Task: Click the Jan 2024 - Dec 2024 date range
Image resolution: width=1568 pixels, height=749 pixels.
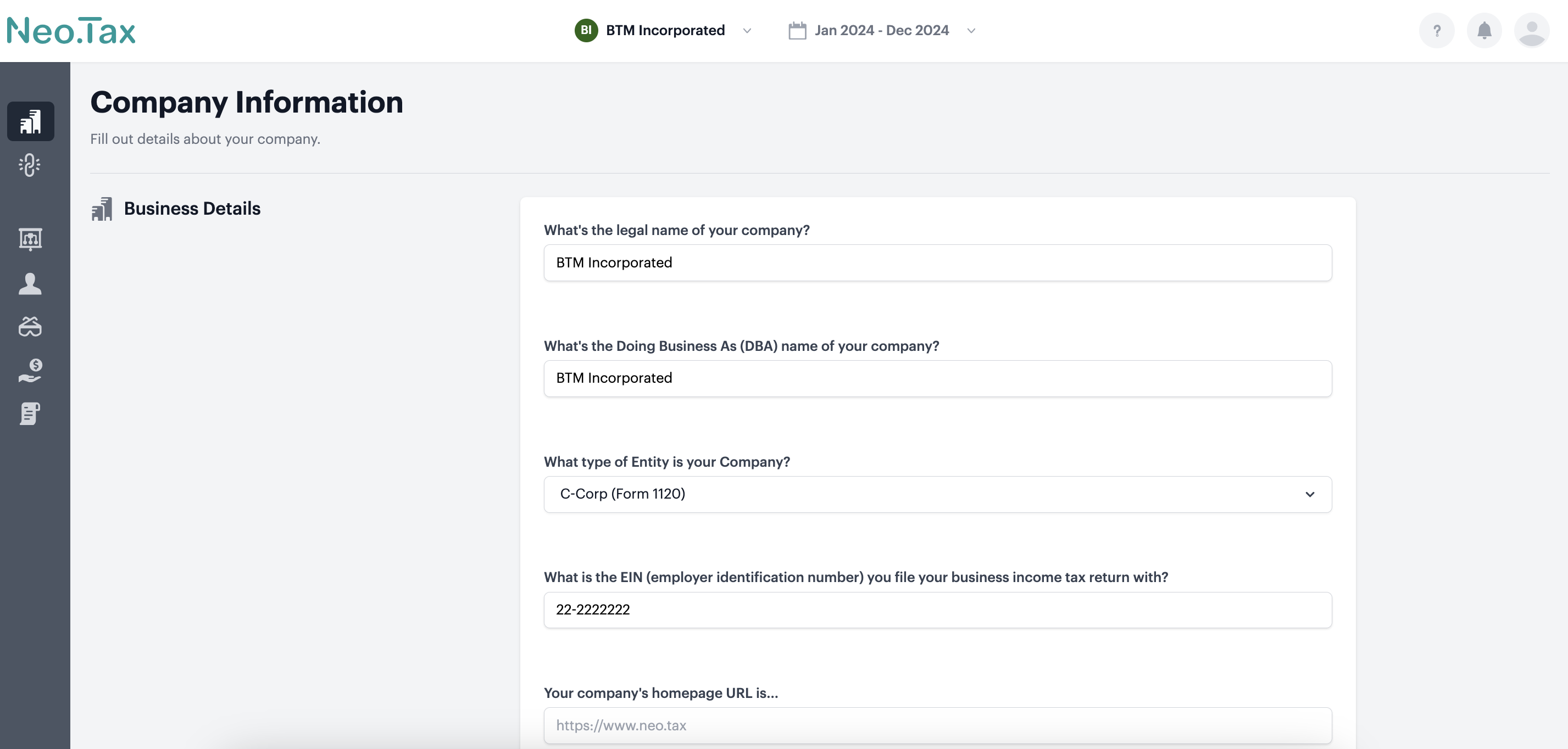Action: pyautogui.click(x=881, y=30)
